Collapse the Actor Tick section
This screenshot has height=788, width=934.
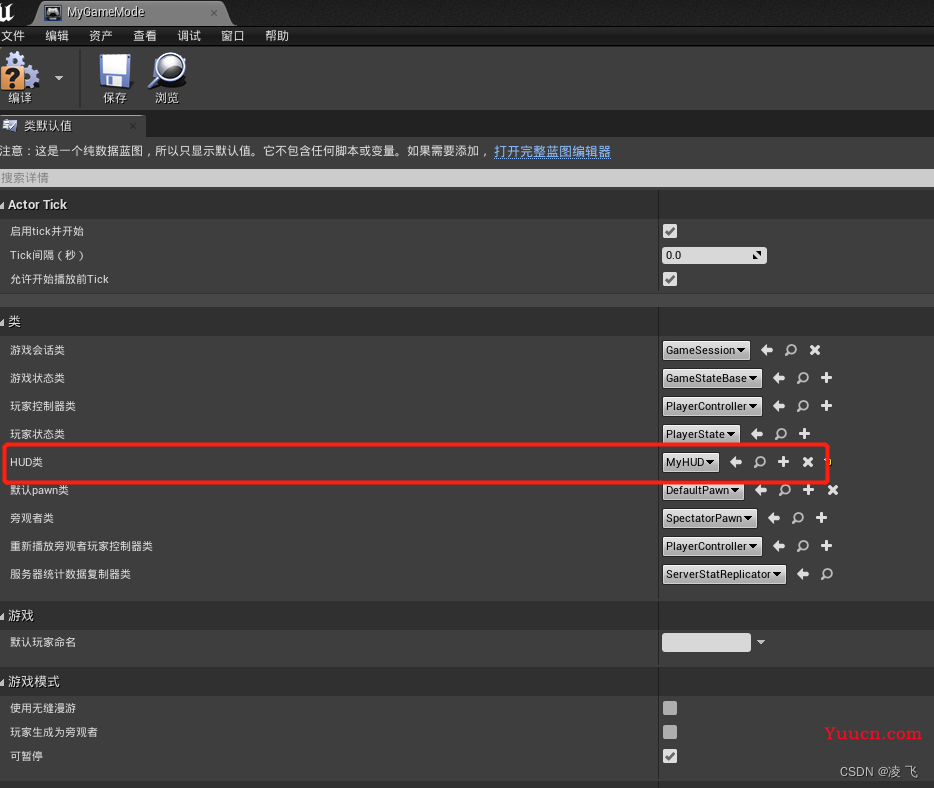(x=2, y=205)
